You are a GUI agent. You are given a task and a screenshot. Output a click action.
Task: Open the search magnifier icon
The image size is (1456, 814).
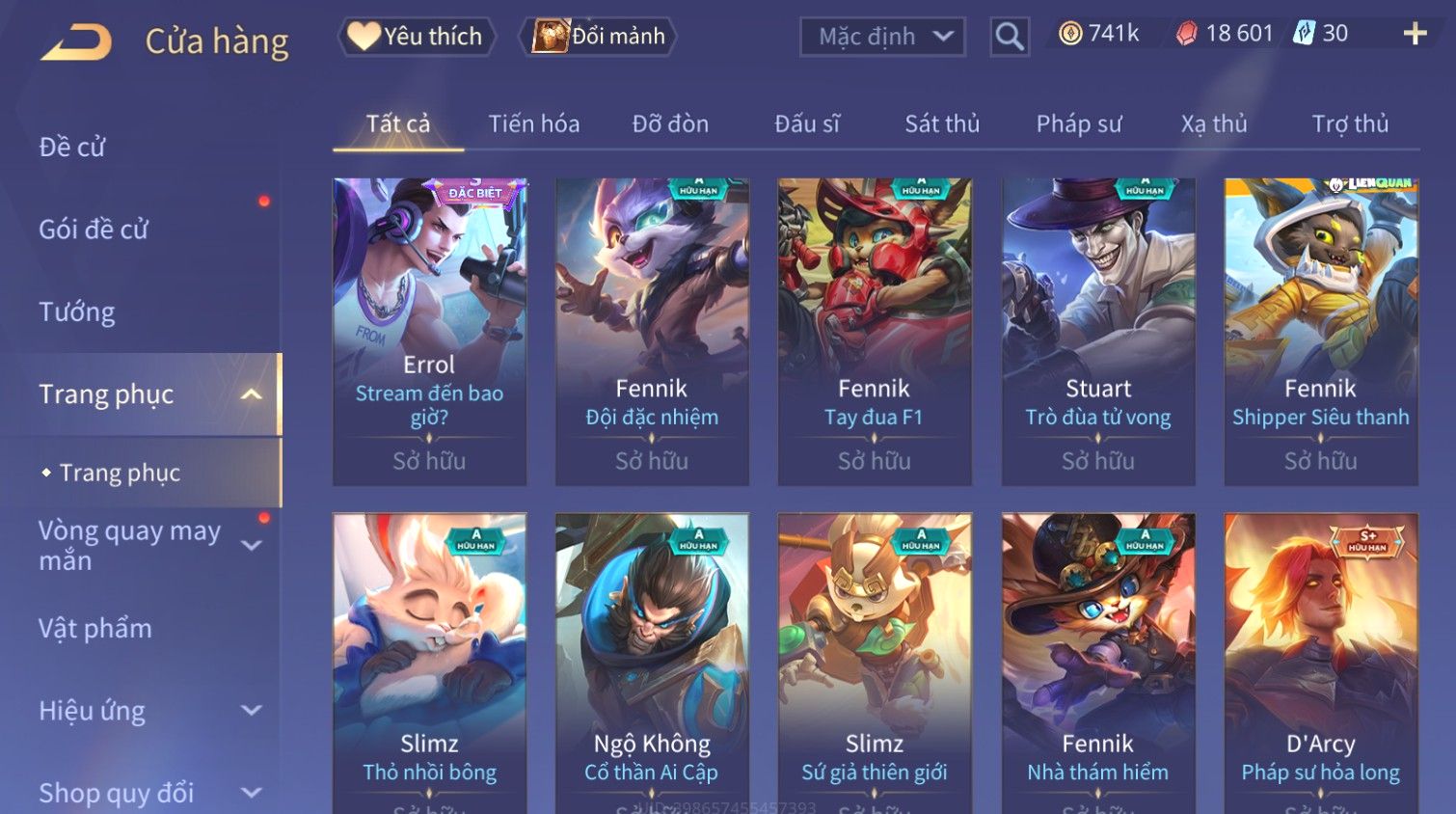(1010, 38)
